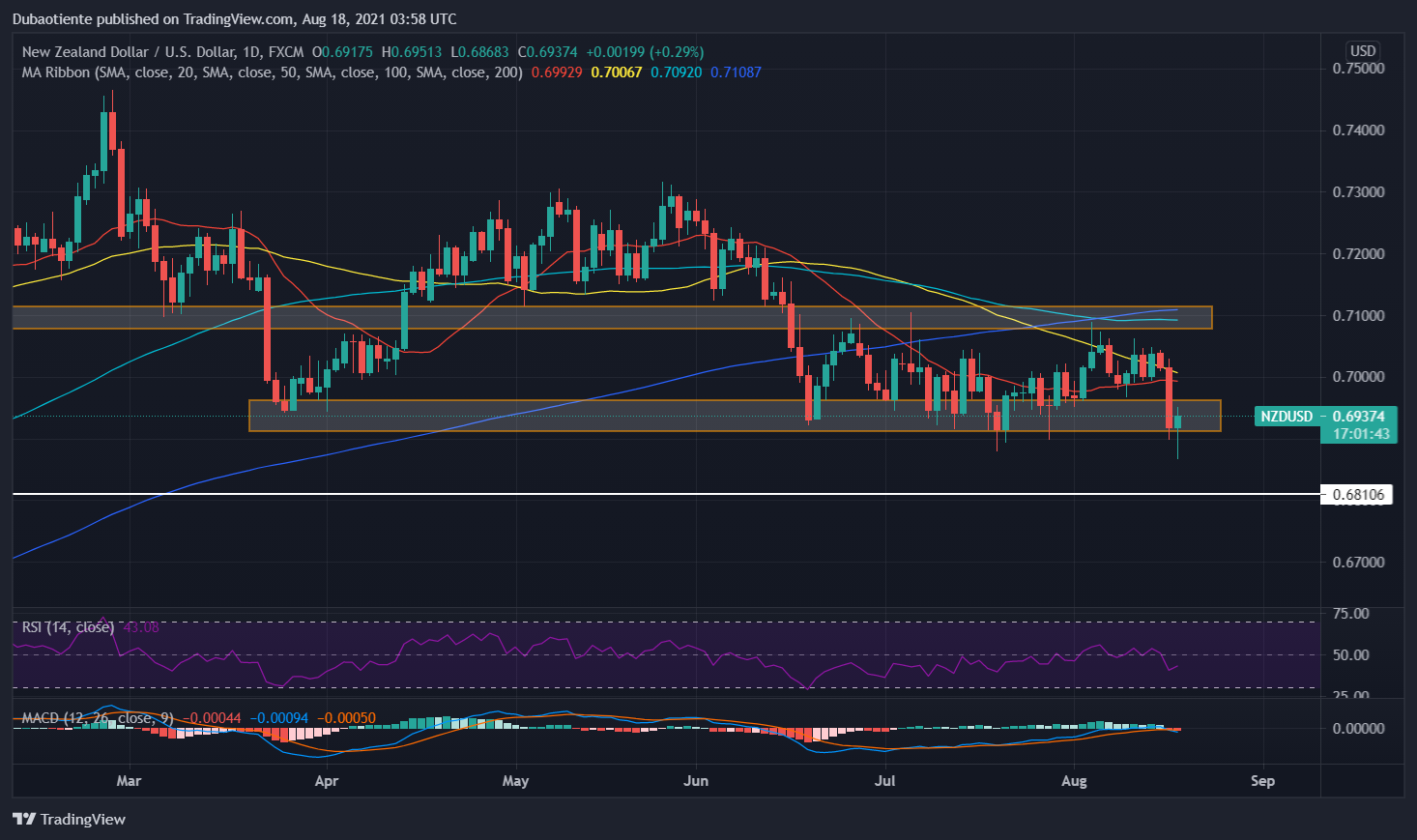
Task: Click the high price H0.69513 value
Action: (412, 52)
